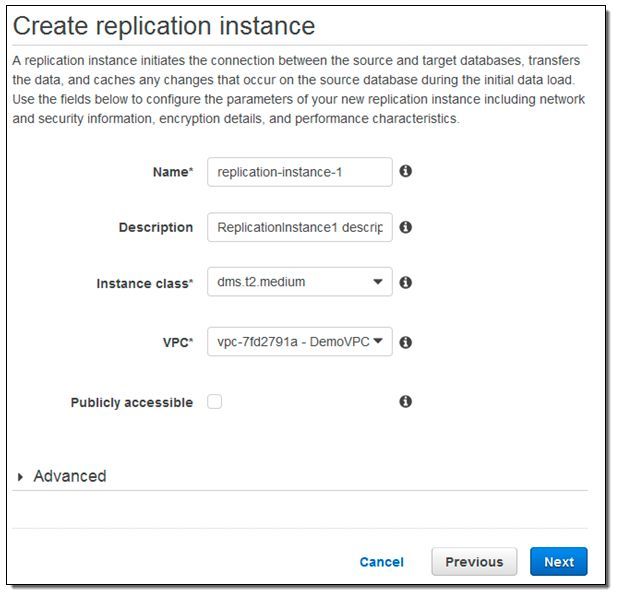Viewport: 617px width, 592px height.
Task: Click the "Create replication instance" heading
Action: (165, 25)
